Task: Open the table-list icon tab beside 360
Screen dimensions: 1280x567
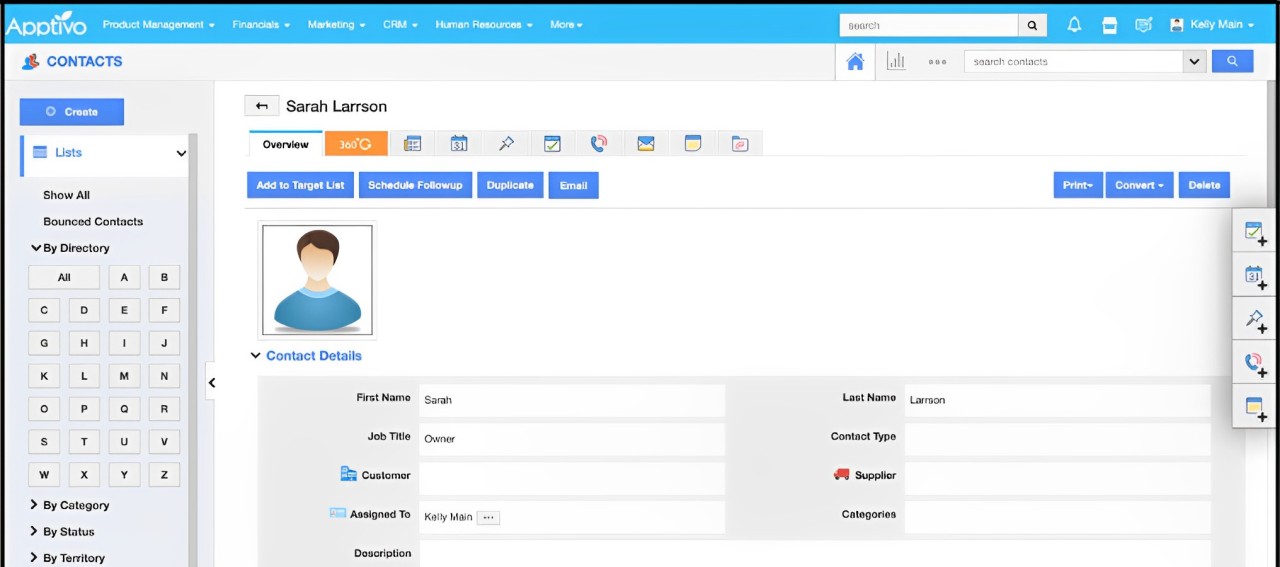Action: 412,144
